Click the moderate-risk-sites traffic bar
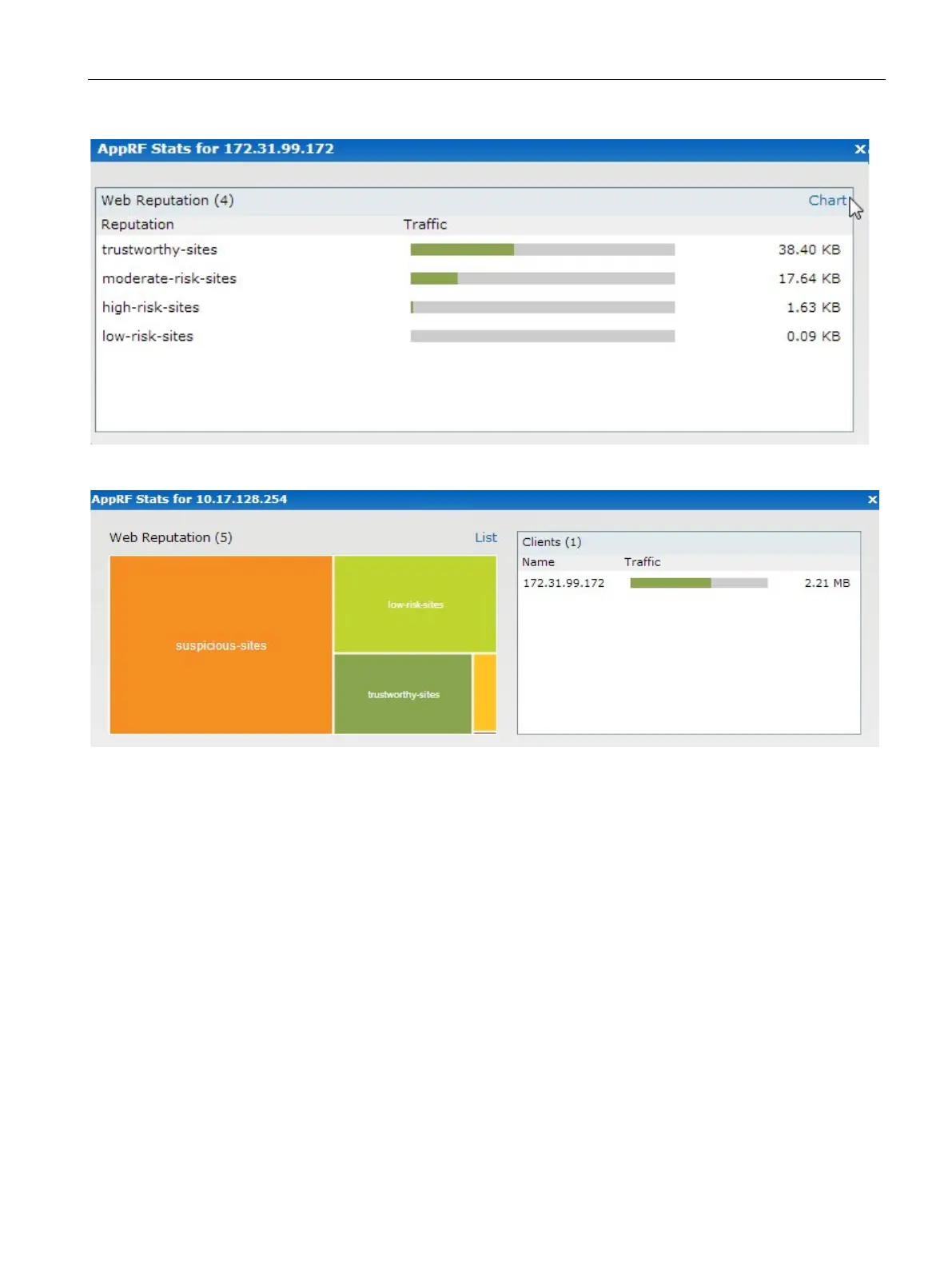Viewport: 952px width, 1269px height. 543,278
